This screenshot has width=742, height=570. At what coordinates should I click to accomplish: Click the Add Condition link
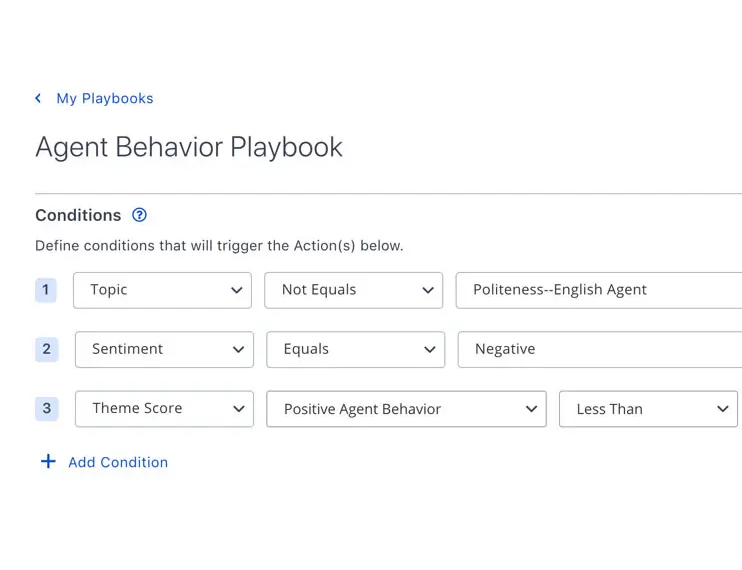pyautogui.click(x=118, y=462)
